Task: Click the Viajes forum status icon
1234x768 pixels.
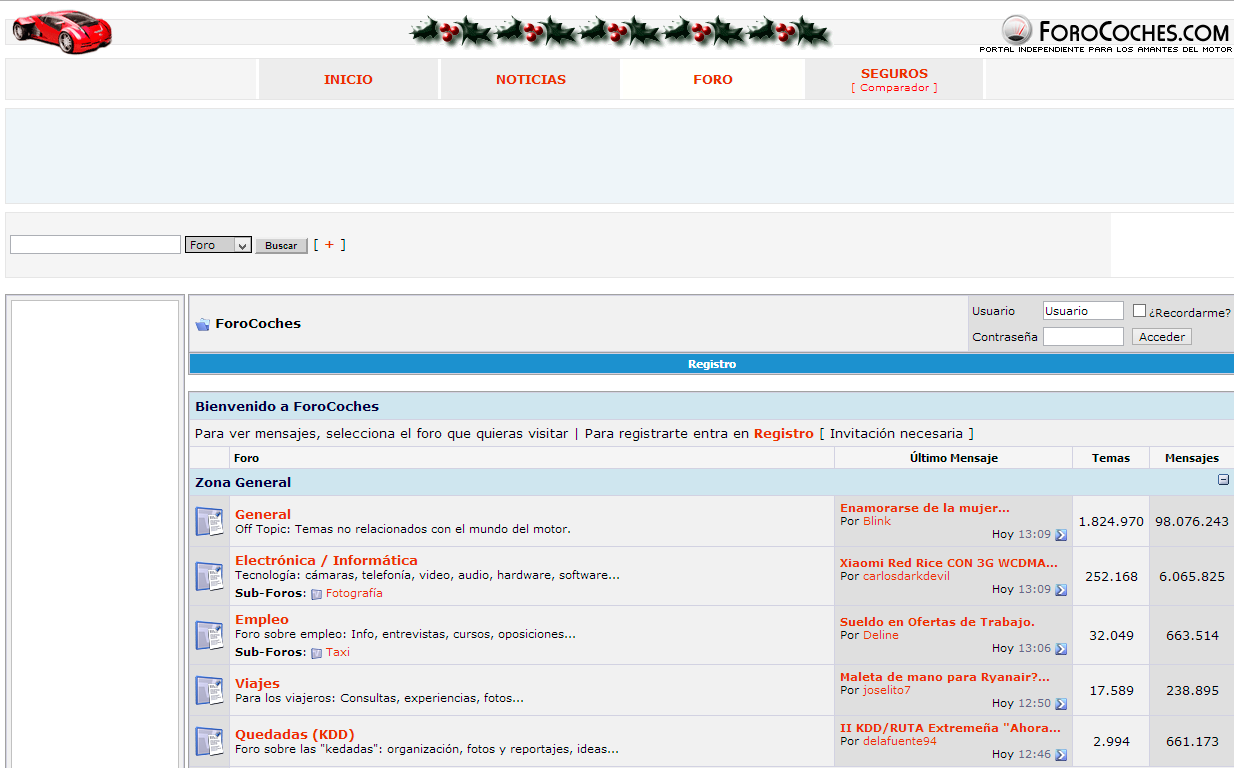Action: click(x=209, y=690)
